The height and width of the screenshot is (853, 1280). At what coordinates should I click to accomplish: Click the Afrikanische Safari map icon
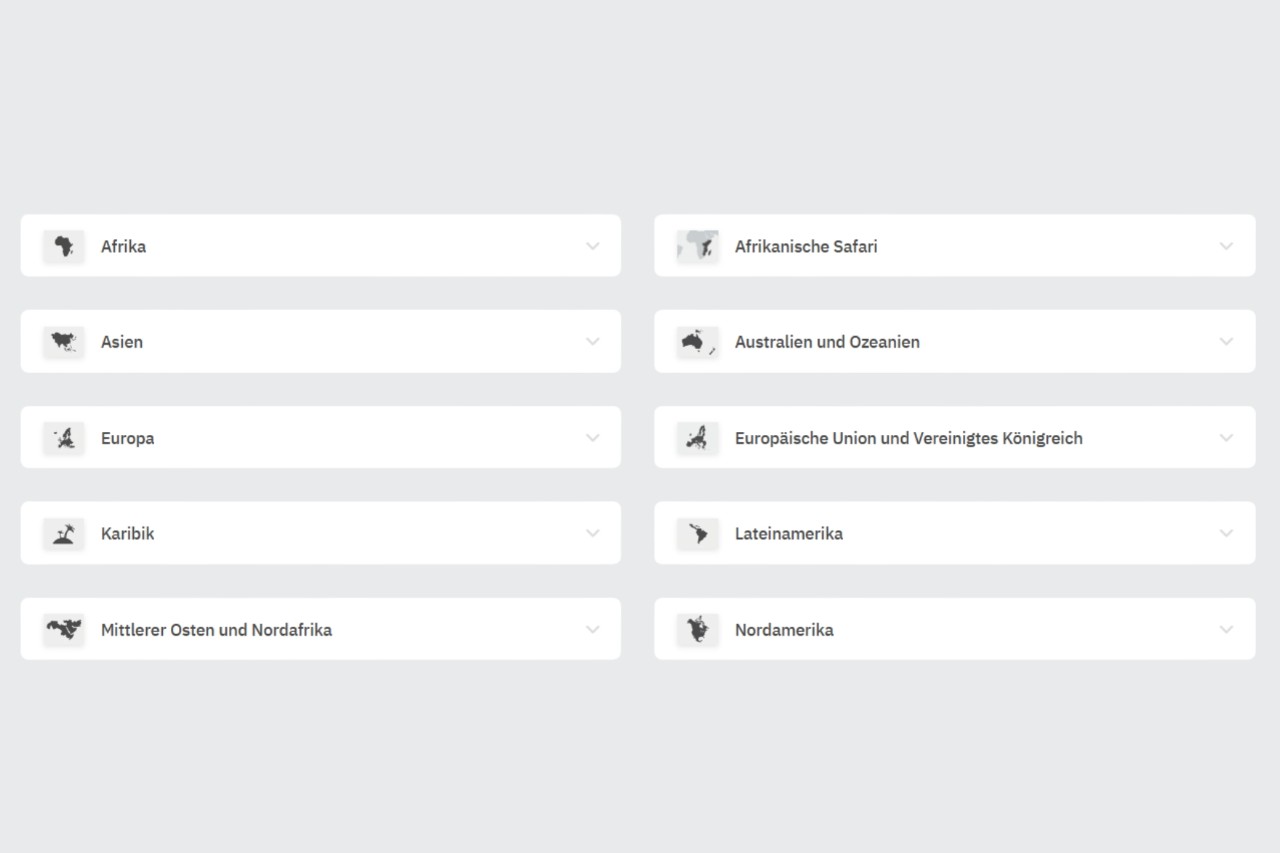pos(697,246)
